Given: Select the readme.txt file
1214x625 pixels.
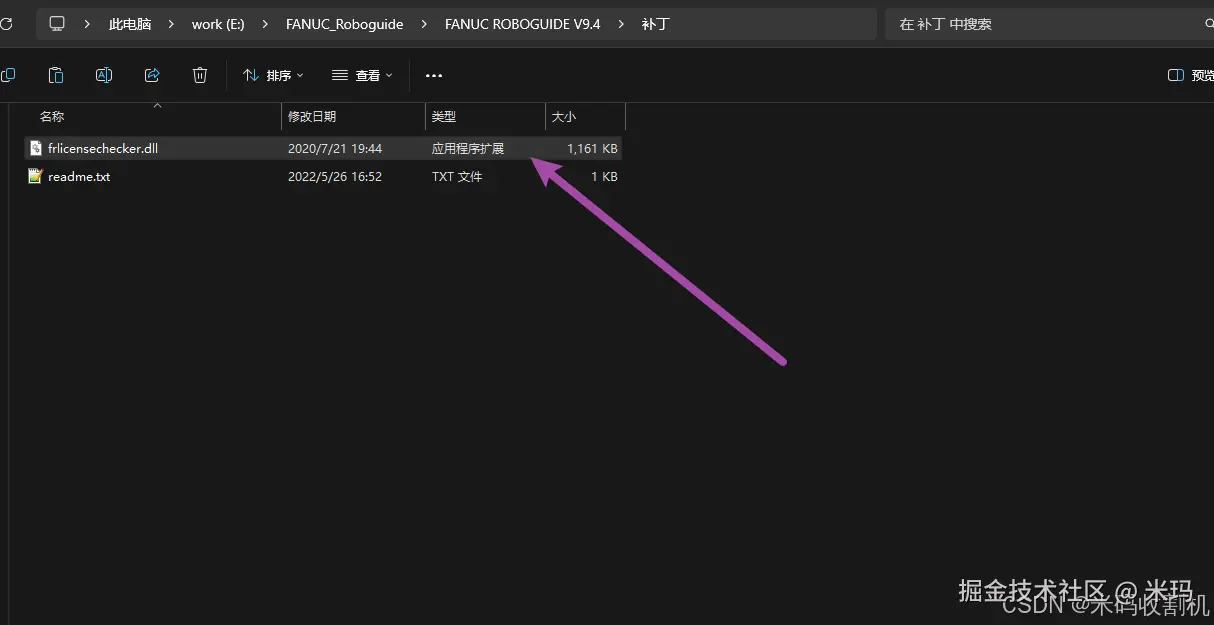Looking at the screenshot, I should click(323, 176).
